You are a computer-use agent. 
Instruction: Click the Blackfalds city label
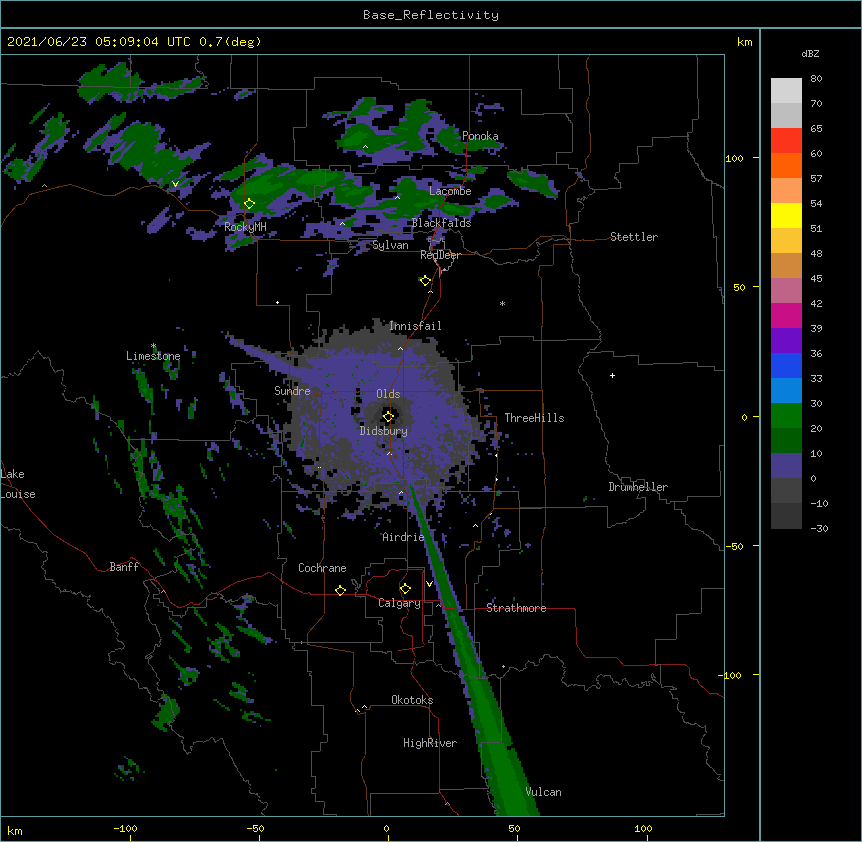tap(441, 223)
